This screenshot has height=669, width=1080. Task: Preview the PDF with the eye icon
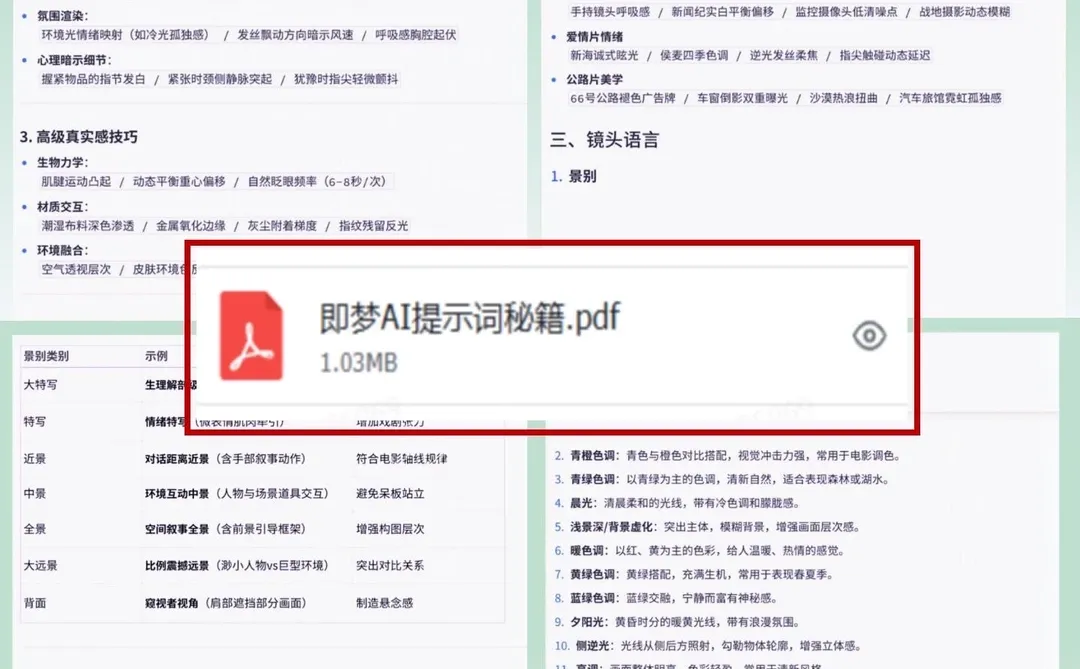869,336
